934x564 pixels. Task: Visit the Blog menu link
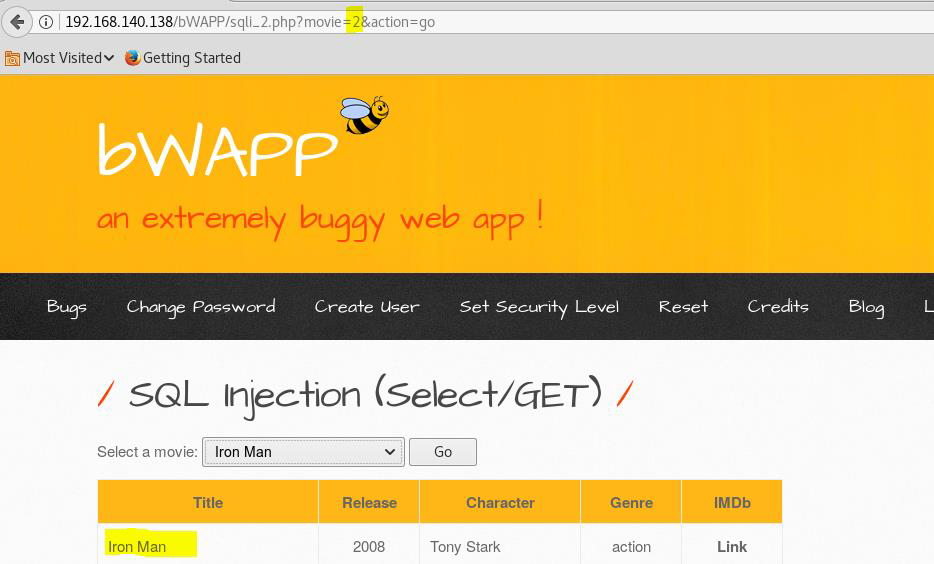(x=866, y=307)
